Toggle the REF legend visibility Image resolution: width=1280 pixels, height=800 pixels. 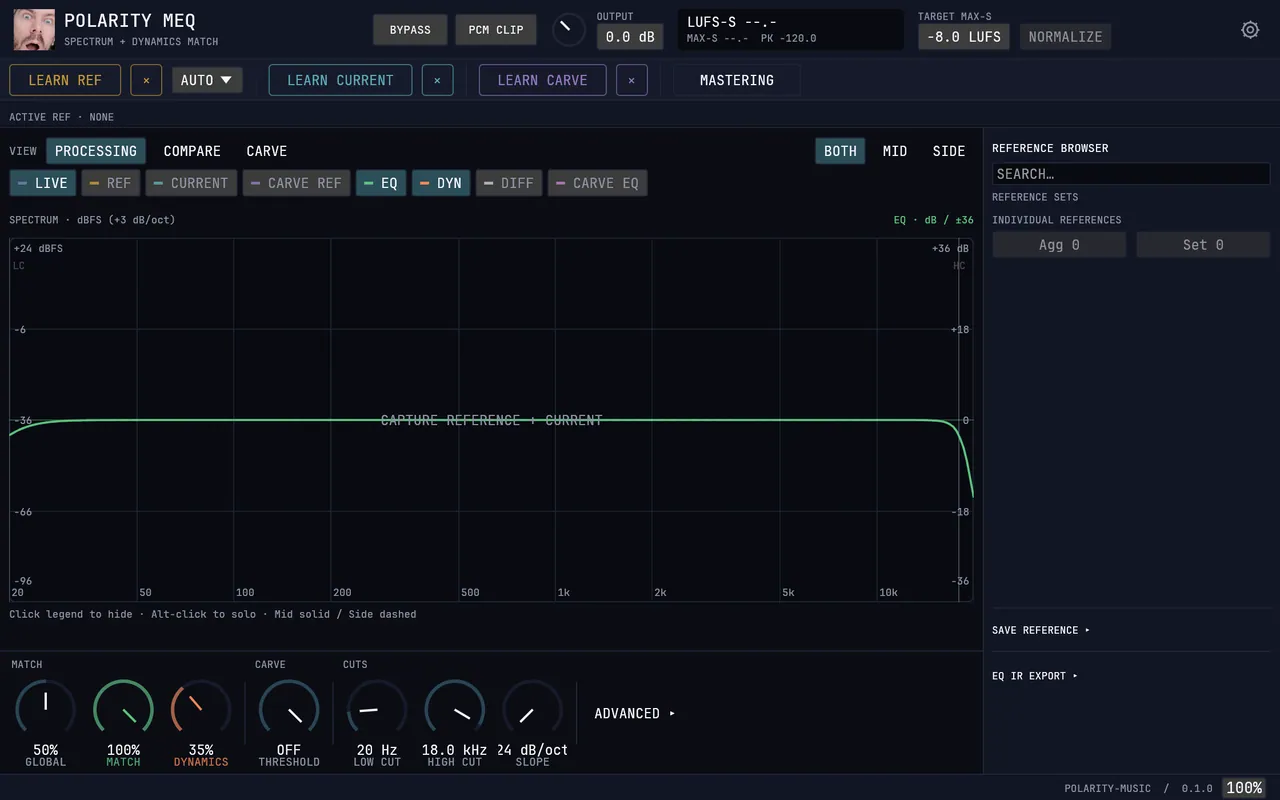coord(110,183)
